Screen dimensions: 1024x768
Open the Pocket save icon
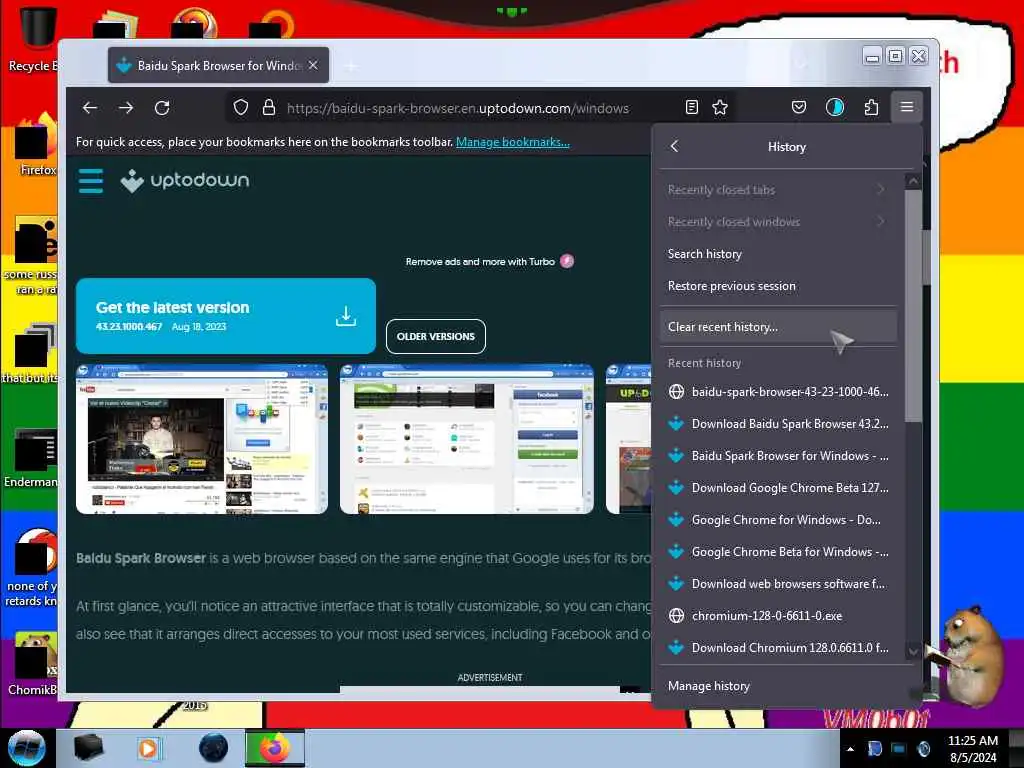click(799, 108)
